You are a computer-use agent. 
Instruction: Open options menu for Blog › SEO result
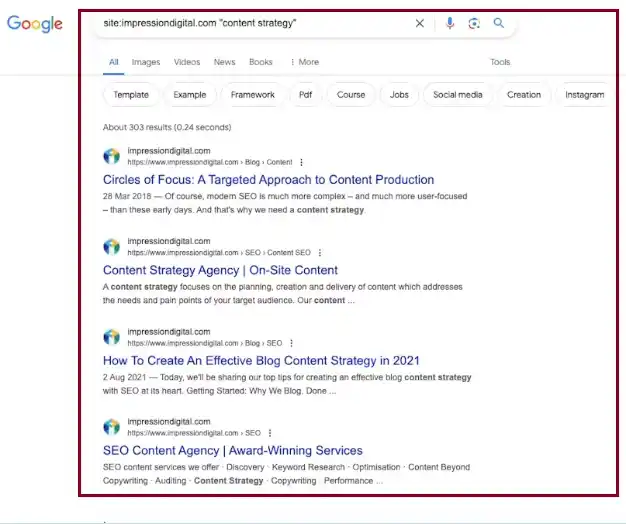coord(291,343)
